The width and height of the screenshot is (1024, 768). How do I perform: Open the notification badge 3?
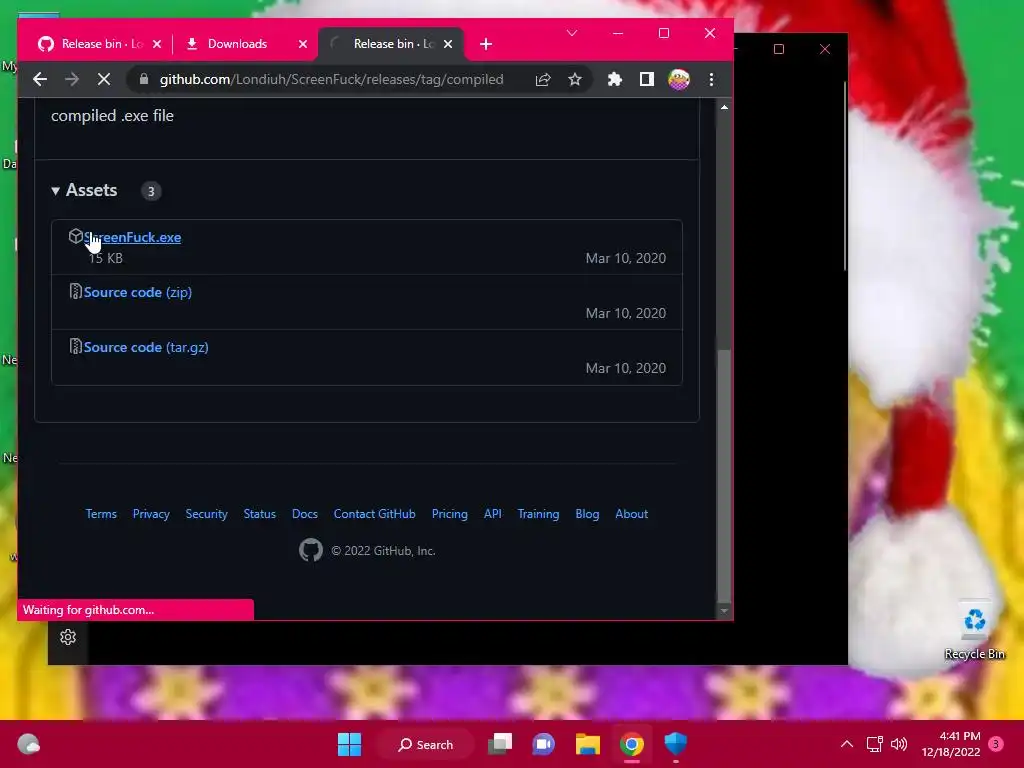click(x=996, y=744)
